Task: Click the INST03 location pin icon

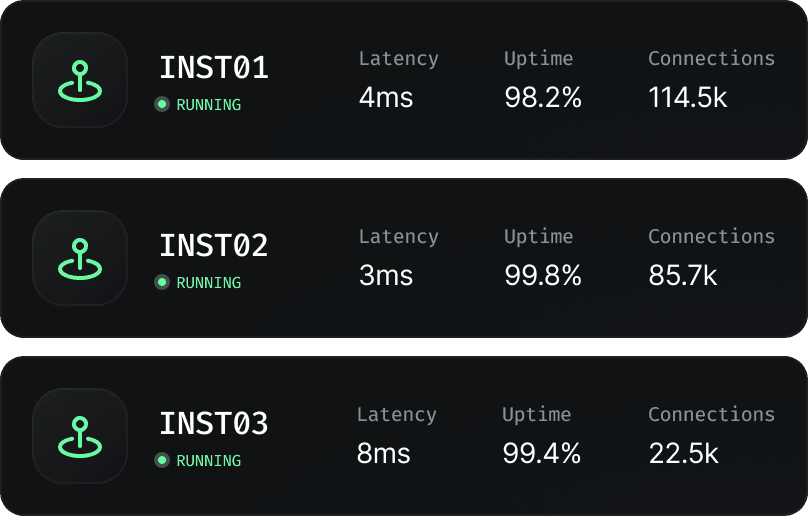Action: [x=80, y=436]
